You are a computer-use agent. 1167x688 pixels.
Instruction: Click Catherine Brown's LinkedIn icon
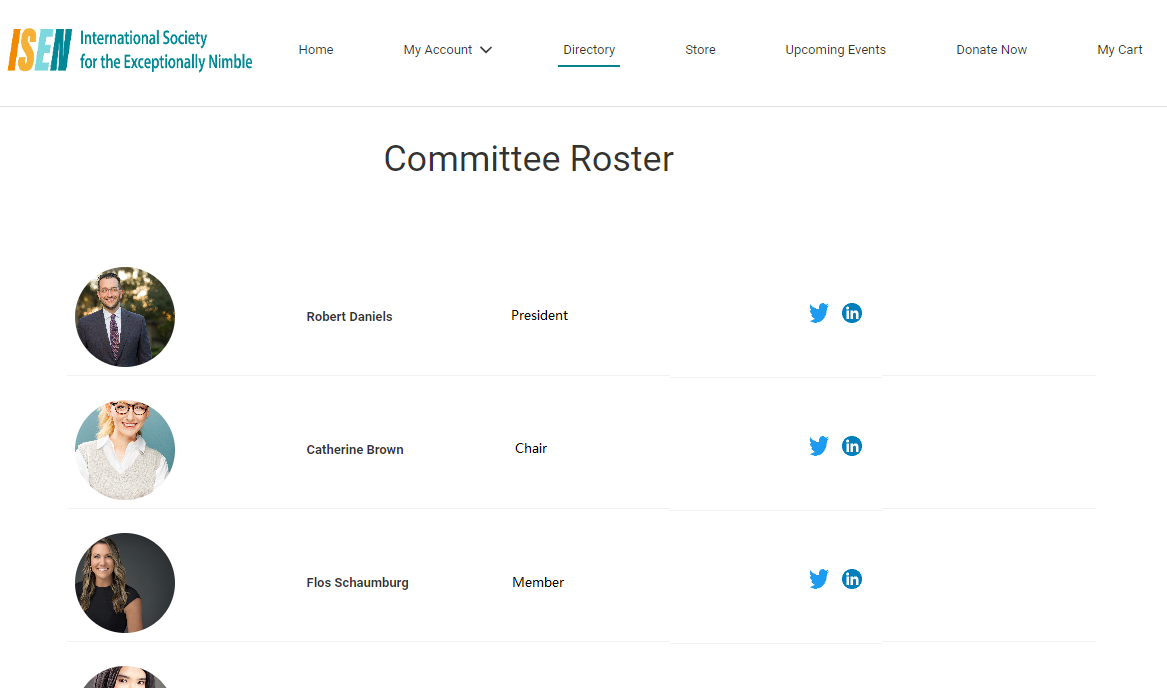[x=852, y=446]
